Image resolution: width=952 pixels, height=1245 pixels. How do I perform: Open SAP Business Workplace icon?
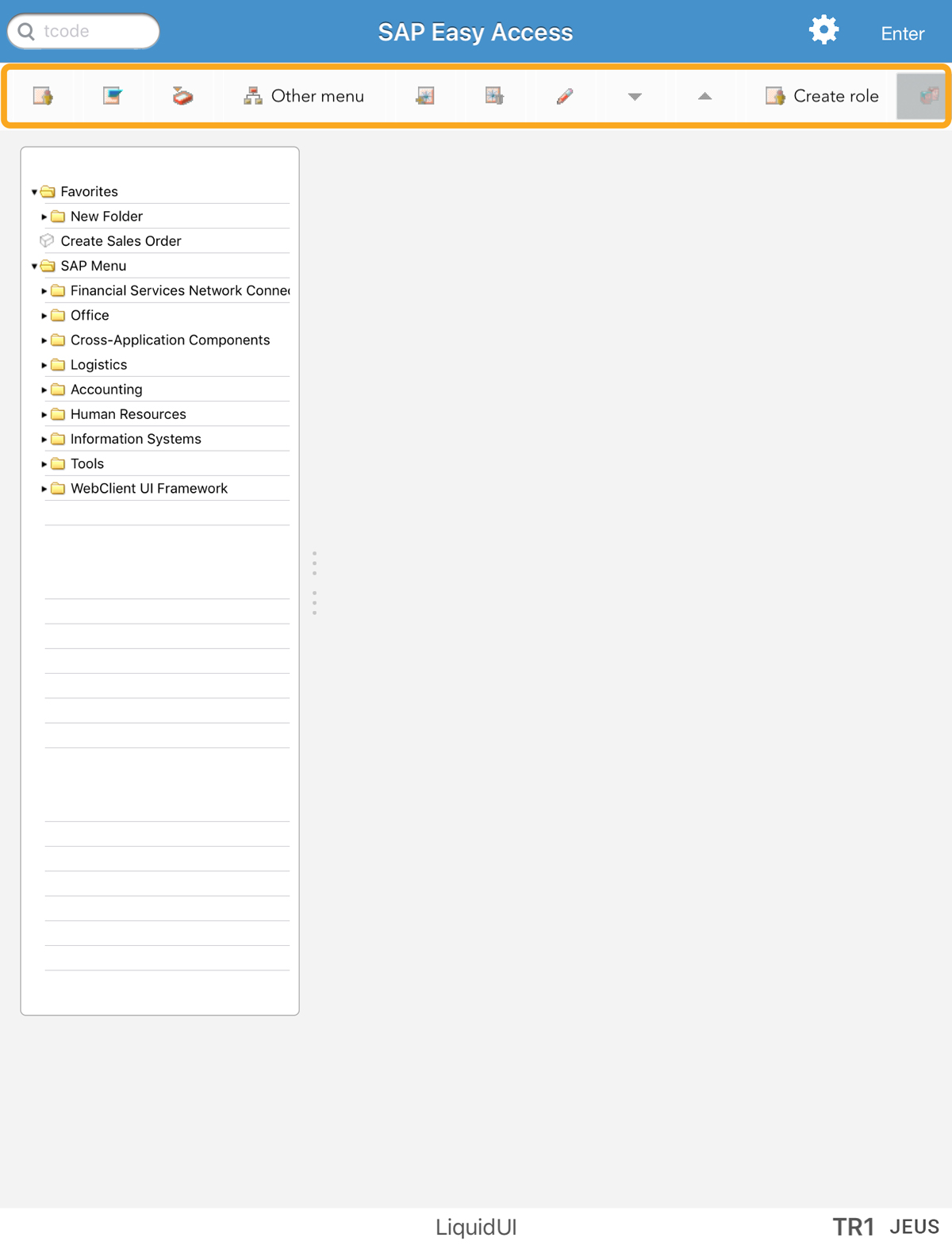pyautogui.click(x=182, y=96)
